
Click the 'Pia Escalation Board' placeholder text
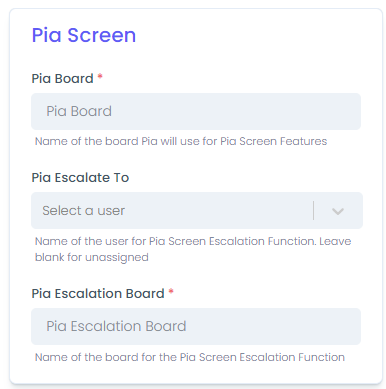pyautogui.click(x=116, y=326)
